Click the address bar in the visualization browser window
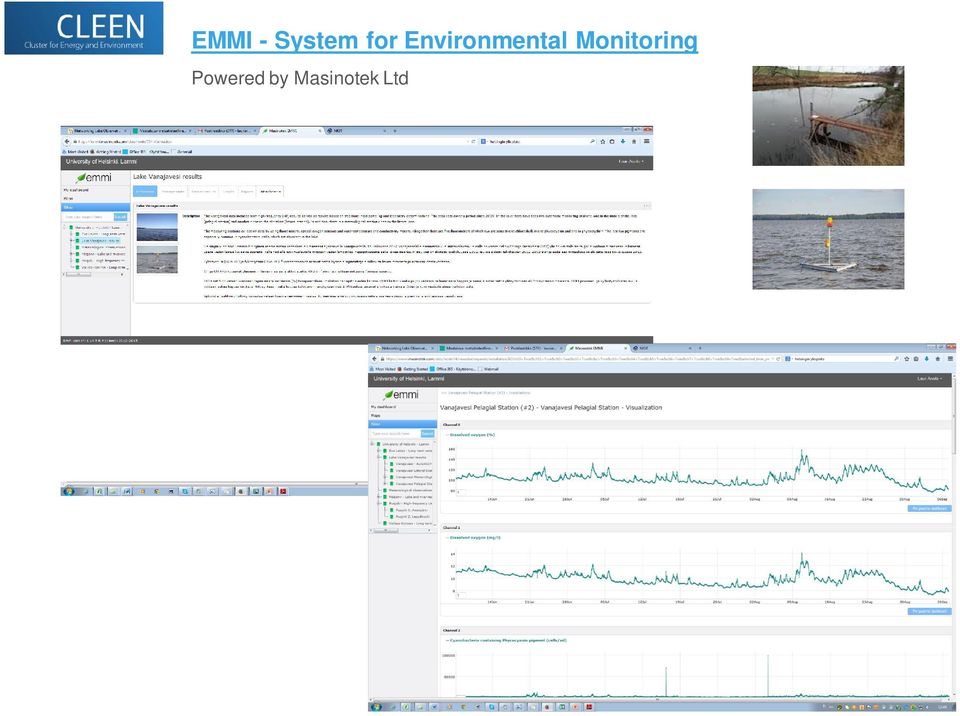The width and height of the screenshot is (960, 716). tap(576, 359)
